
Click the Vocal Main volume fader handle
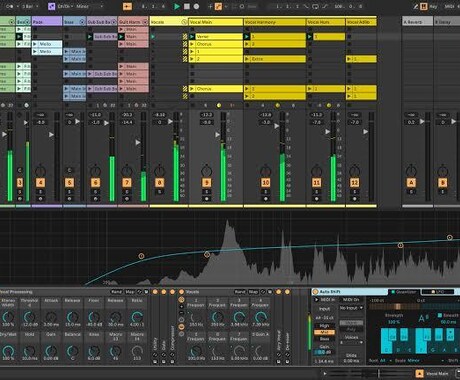pyautogui.click(x=217, y=134)
